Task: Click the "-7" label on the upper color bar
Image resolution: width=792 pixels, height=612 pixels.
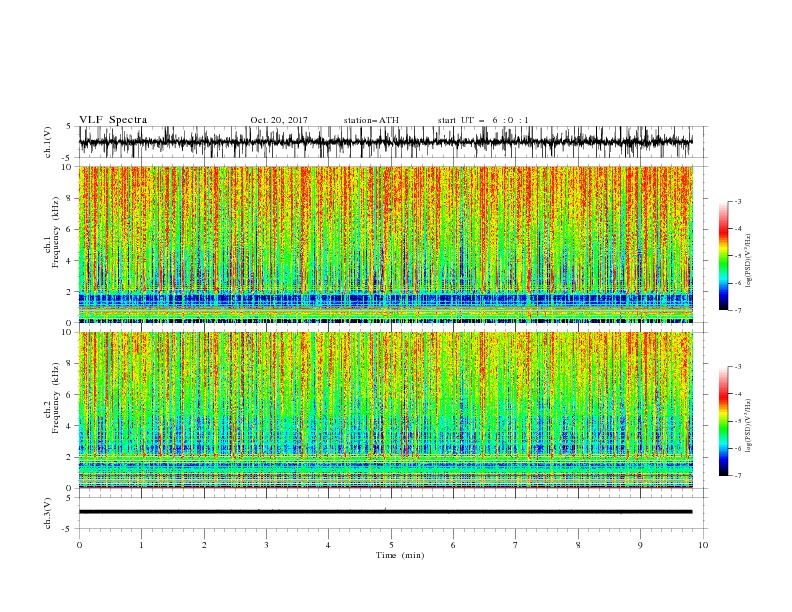Action: (738, 310)
